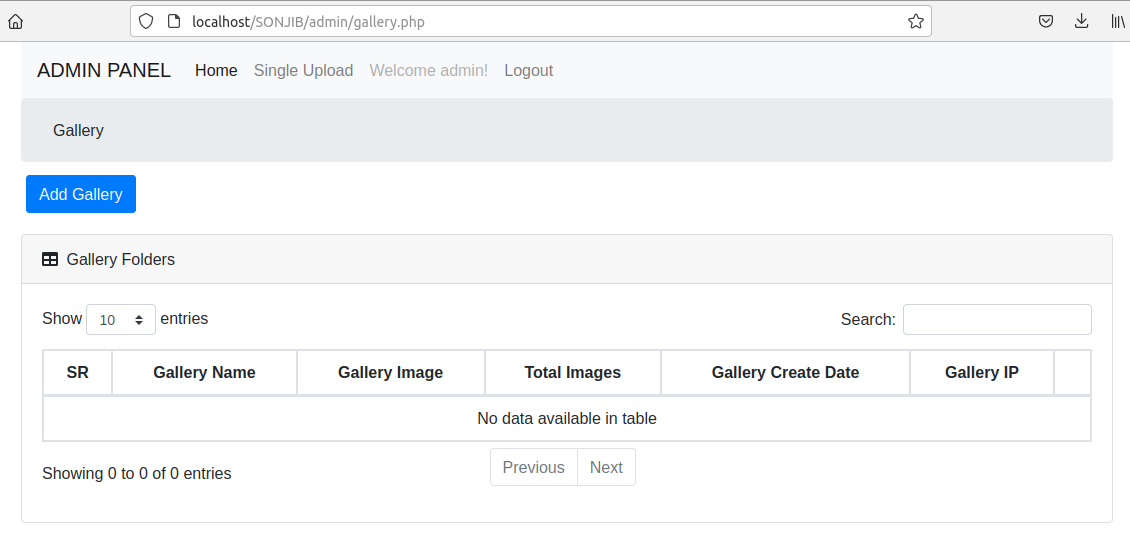Open the Pocket save icon
Viewport: 1130px width, 545px height.
tap(1046, 22)
